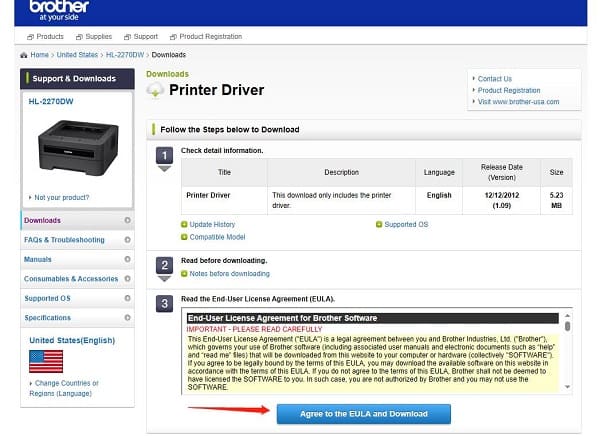Click the United States flag icon
Image resolution: width=600 pixels, height=436 pixels.
(46, 361)
